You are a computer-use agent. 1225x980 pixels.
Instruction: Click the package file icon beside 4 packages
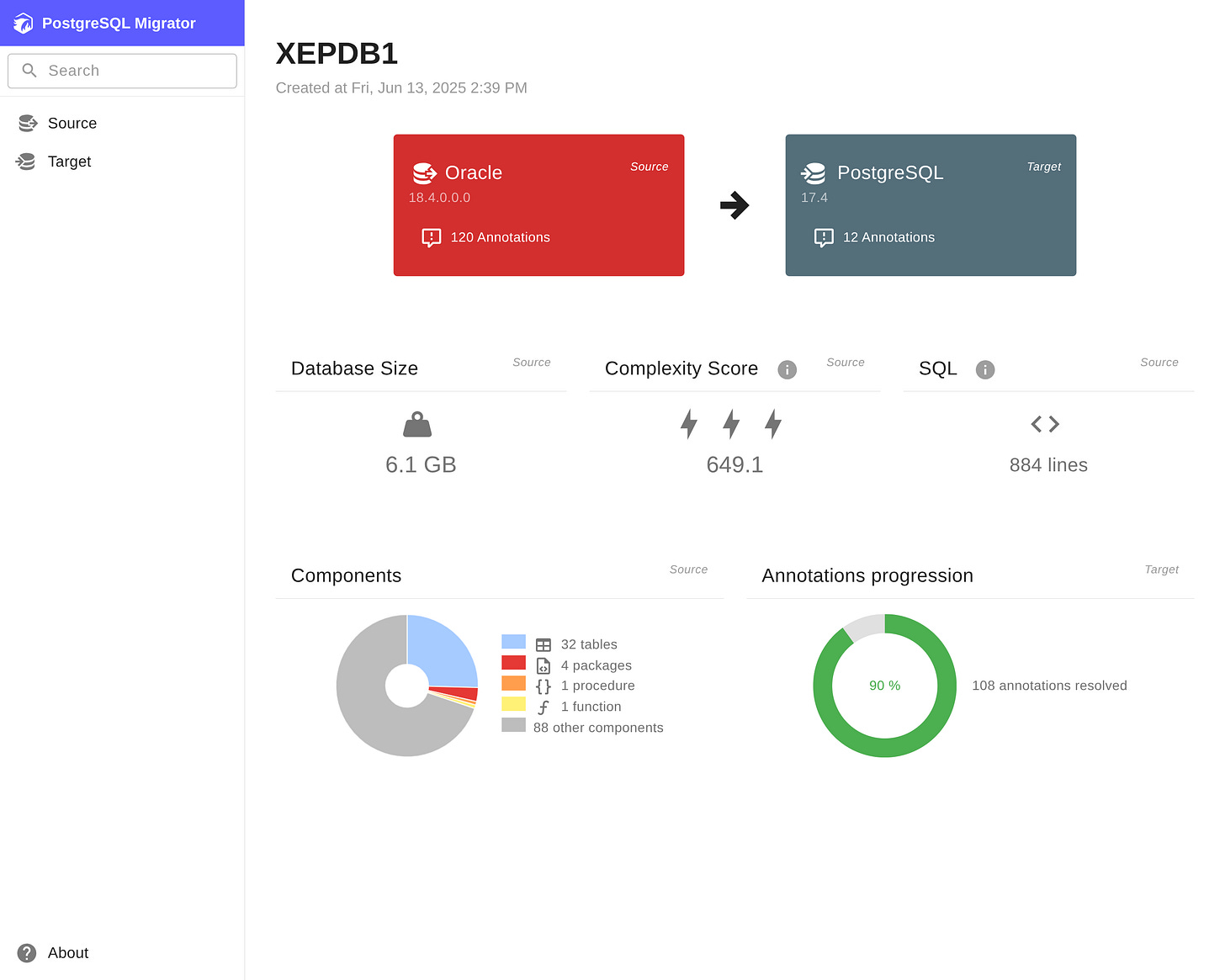544,666
